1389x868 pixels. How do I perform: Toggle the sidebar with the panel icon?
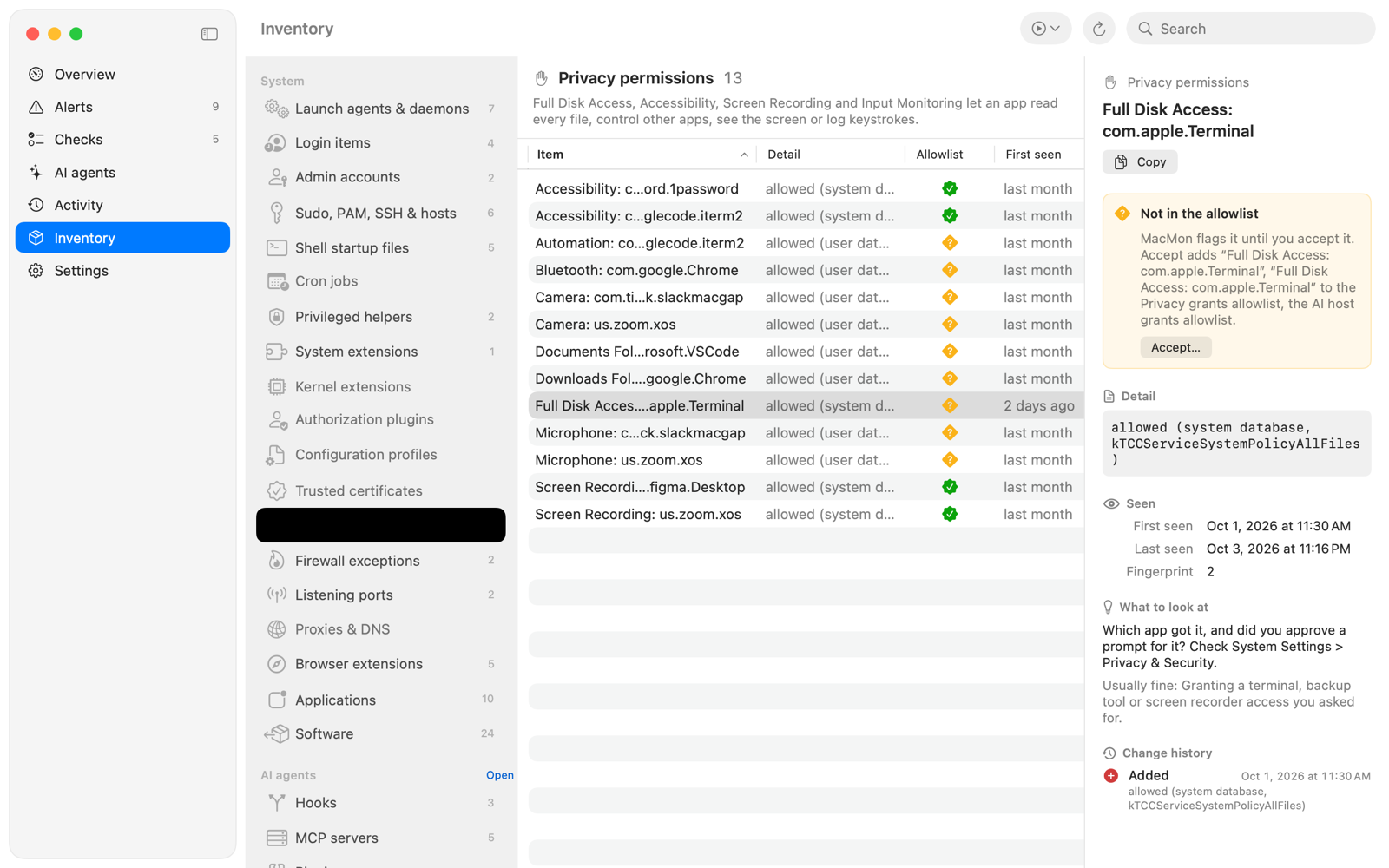[x=209, y=34]
